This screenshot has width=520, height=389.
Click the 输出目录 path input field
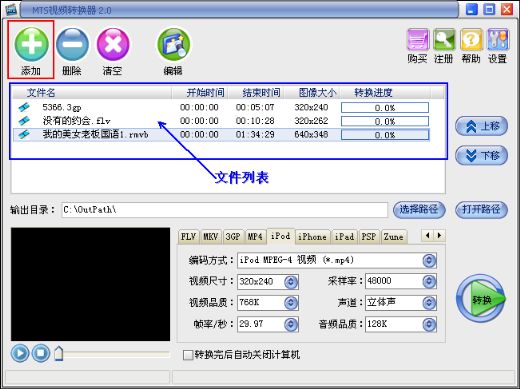click(224, 210)
